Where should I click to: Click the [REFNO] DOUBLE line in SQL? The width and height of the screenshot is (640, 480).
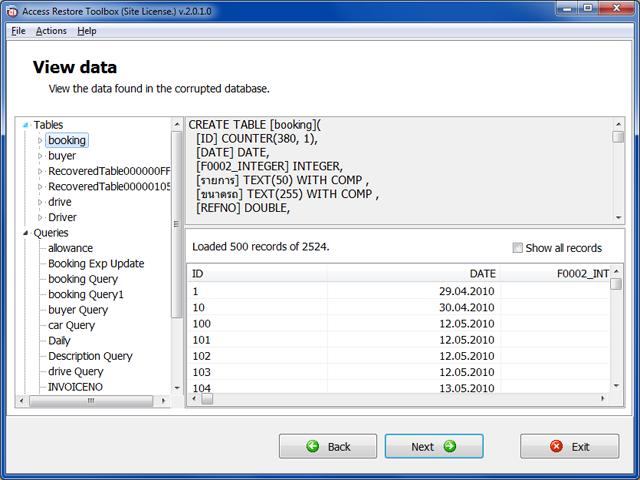click(x=243, y=208)
